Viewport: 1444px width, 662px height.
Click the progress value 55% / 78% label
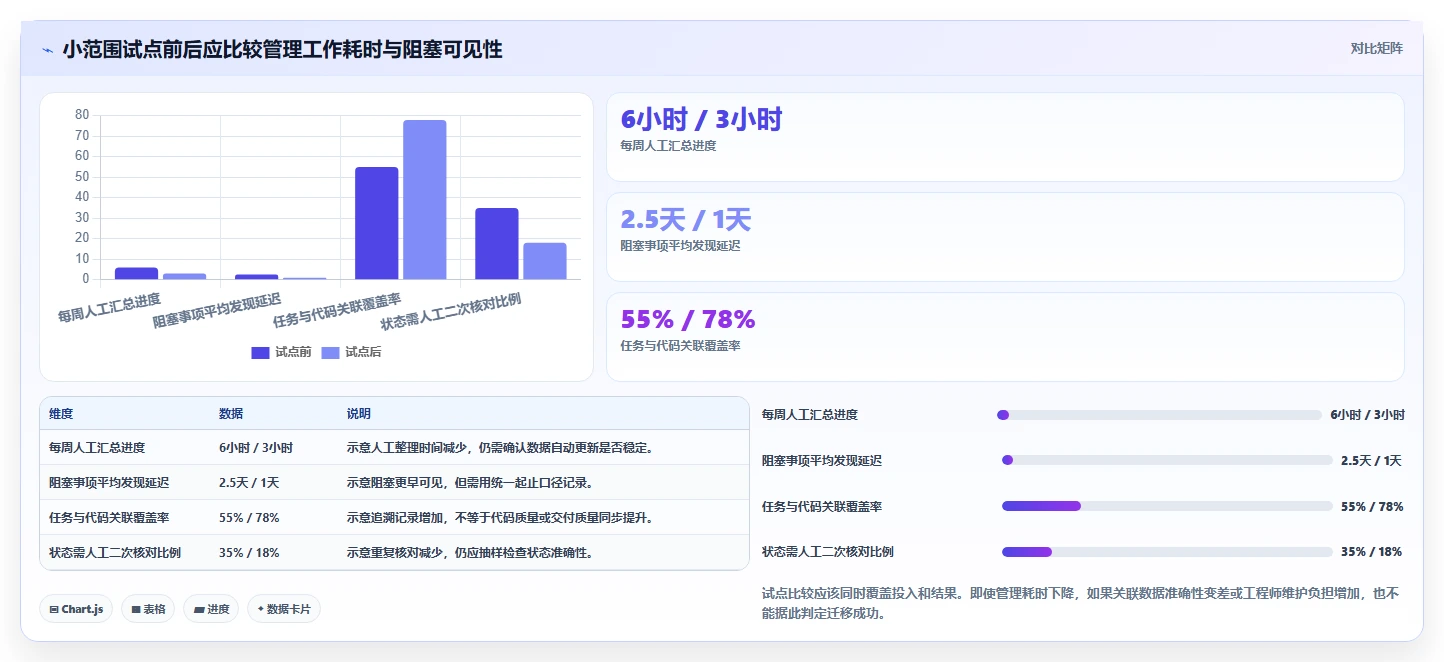[x=1372, y=507]
